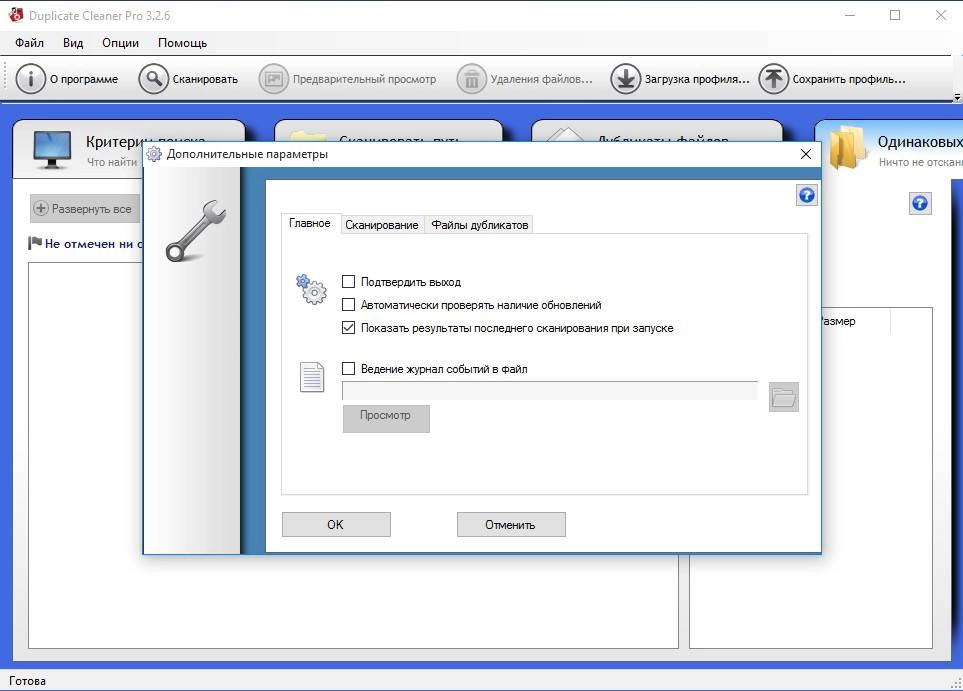This screenshot has width=963, height=691.
Task: Open the Файлы дубликатов tab in the dialog
Action: coord(479,225)
